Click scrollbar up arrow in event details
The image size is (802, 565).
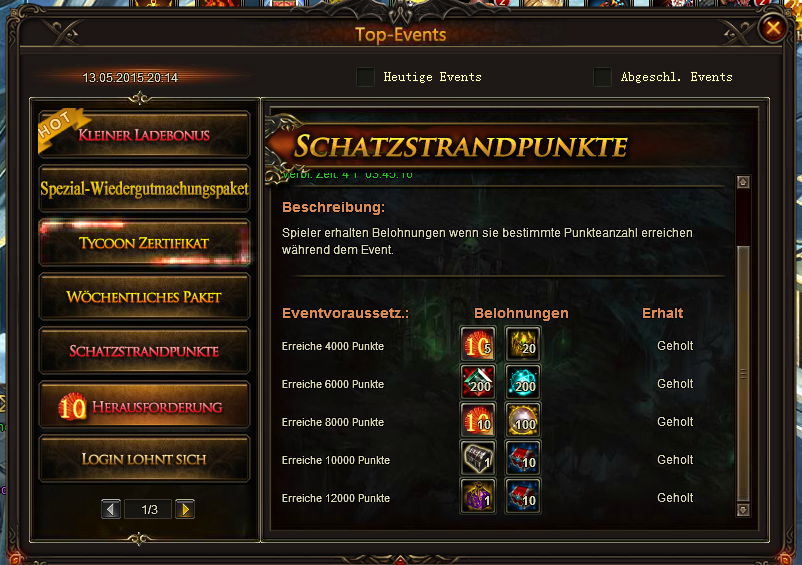(743, 182)
